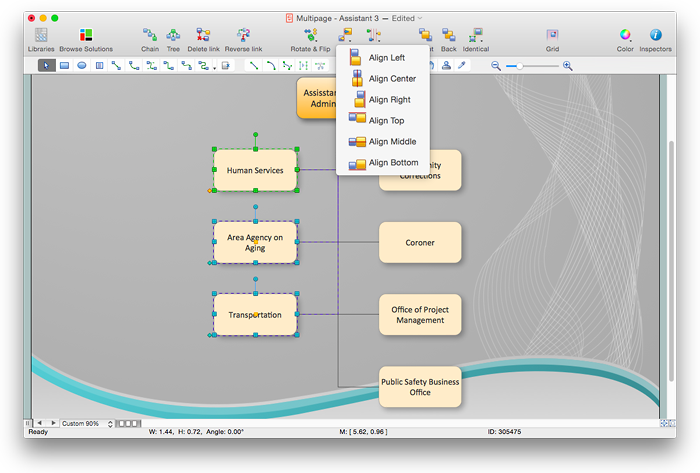The height and width of the screenshot is (473, 700).
Task: Select the Ellipse shape tool
Action: 82,66
